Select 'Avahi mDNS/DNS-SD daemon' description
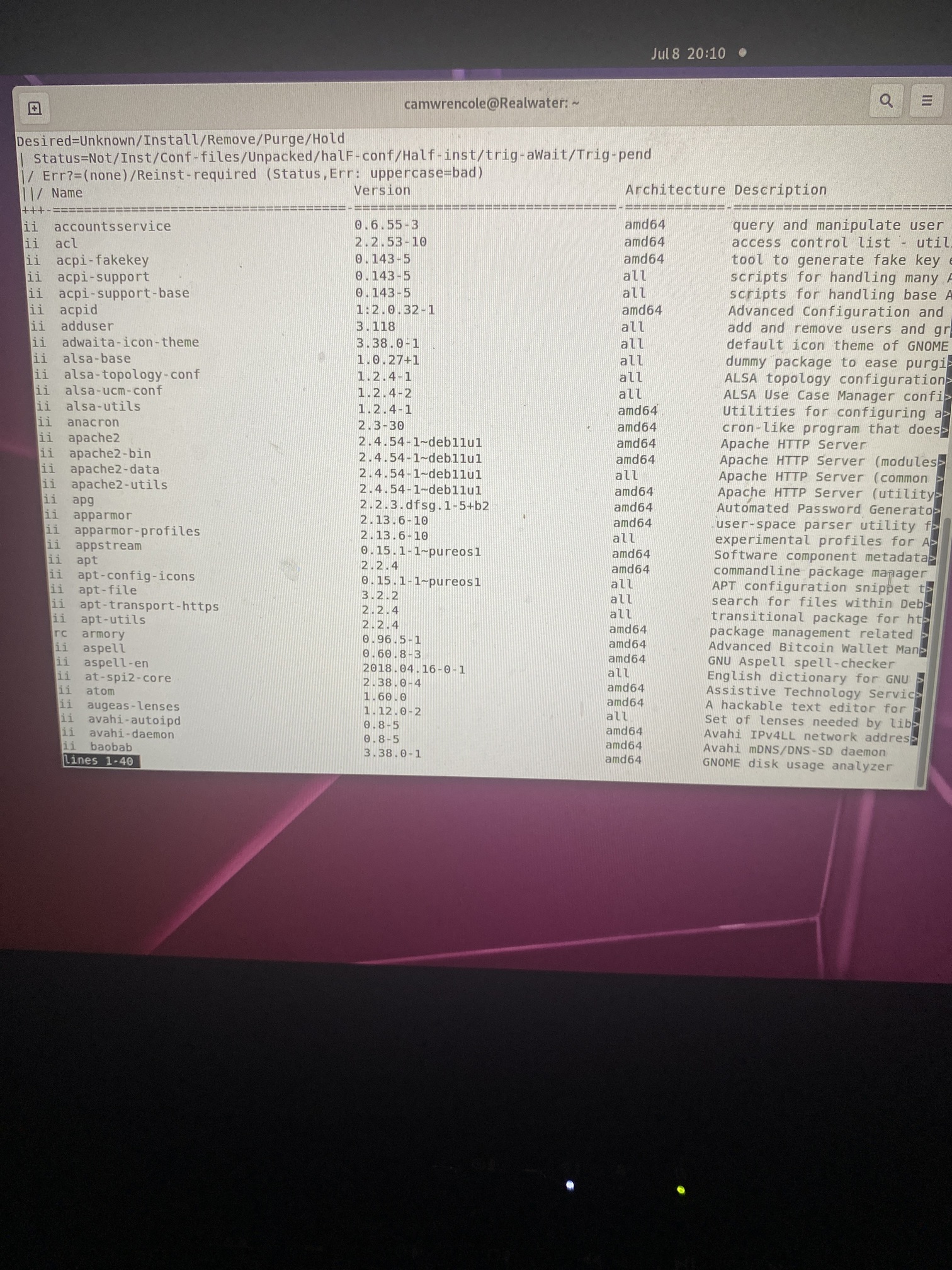Image resolution: width=952 pixels, height=1270 pixels. (x=795, y=750)
